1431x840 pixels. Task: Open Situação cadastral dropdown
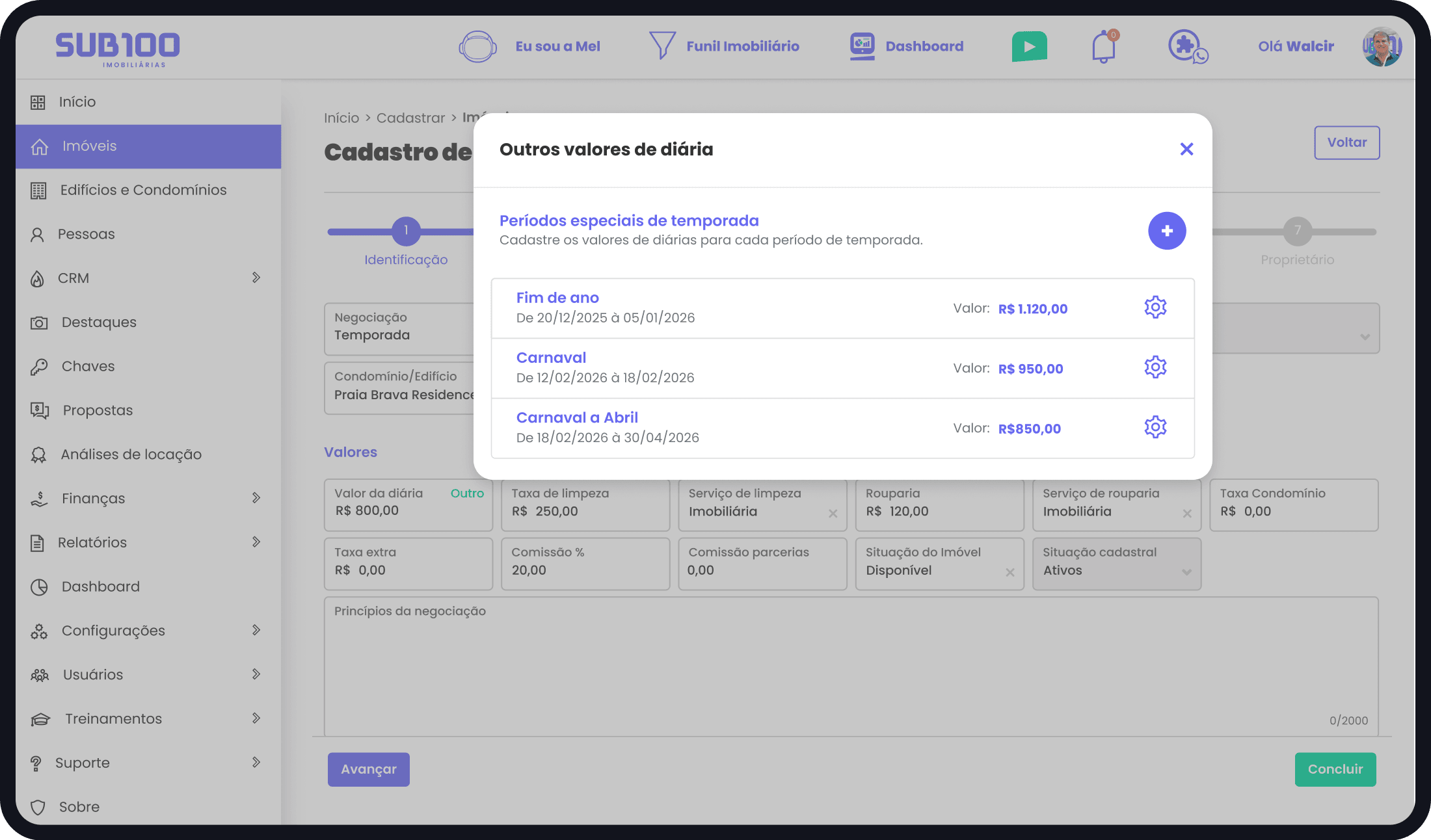coord(1116,564)
